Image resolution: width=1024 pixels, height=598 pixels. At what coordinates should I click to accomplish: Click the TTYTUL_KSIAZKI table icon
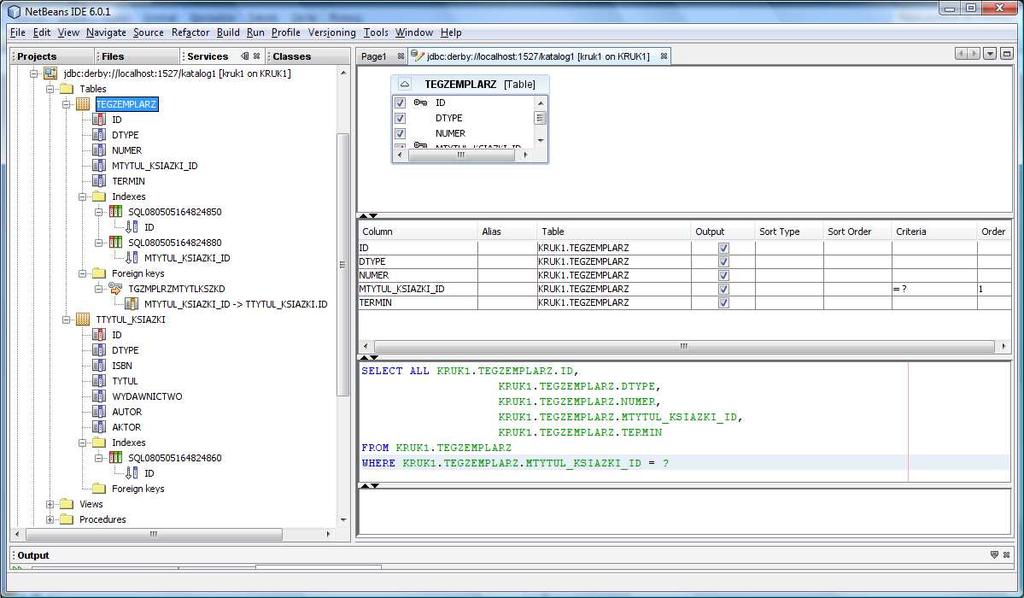[83, 319]
